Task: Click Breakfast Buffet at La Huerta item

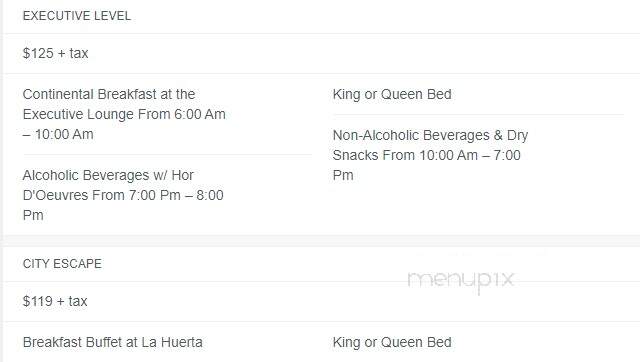Action: [113, 342]
